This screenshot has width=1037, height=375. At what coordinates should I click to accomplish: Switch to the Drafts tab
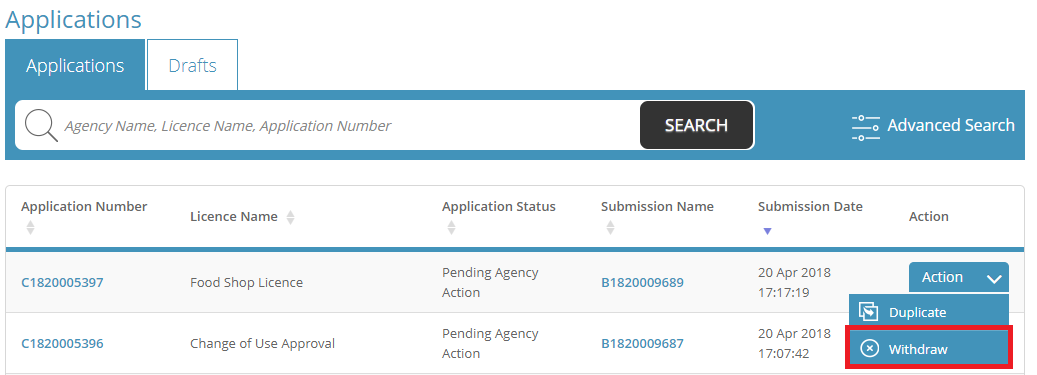(192, 65)
